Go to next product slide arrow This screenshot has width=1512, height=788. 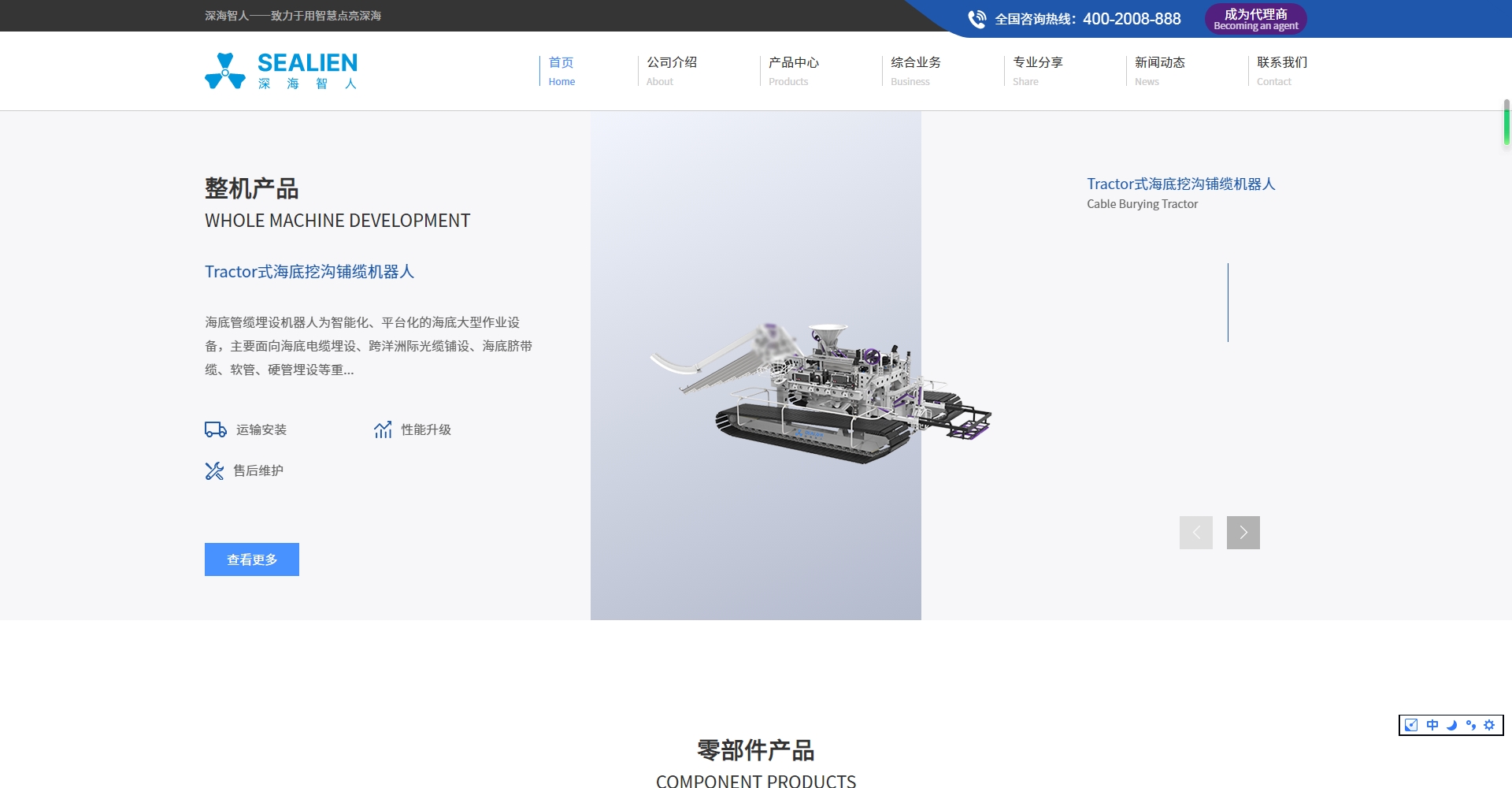[1243, 533]
